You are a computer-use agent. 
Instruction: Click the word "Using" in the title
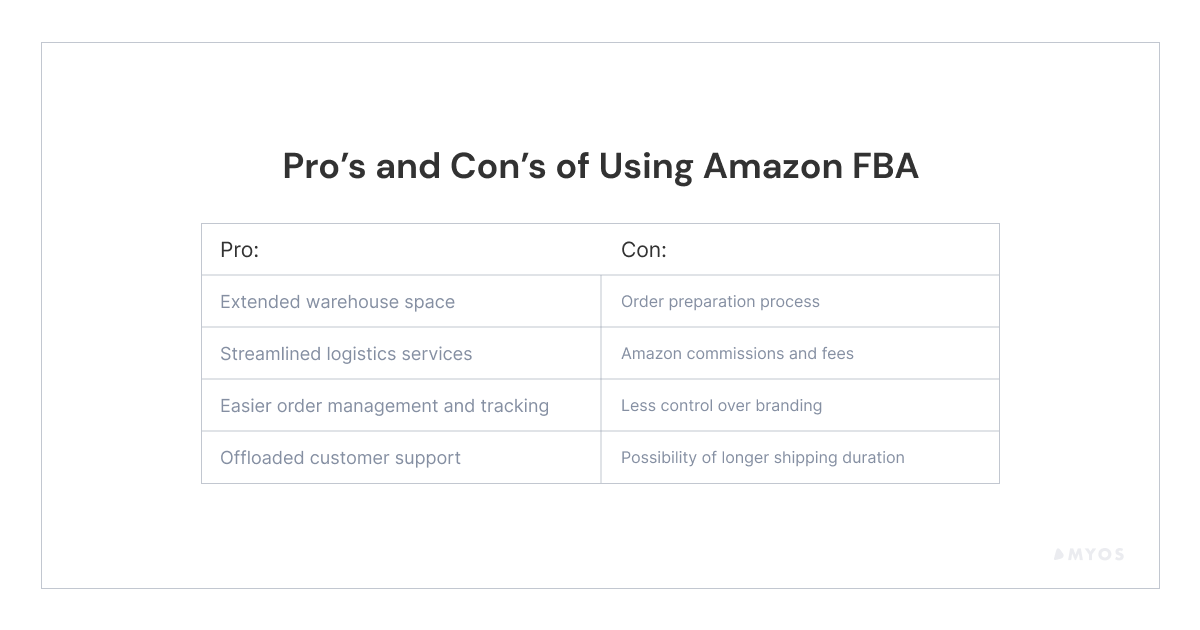pyautogui.click(x=645, y=166)
